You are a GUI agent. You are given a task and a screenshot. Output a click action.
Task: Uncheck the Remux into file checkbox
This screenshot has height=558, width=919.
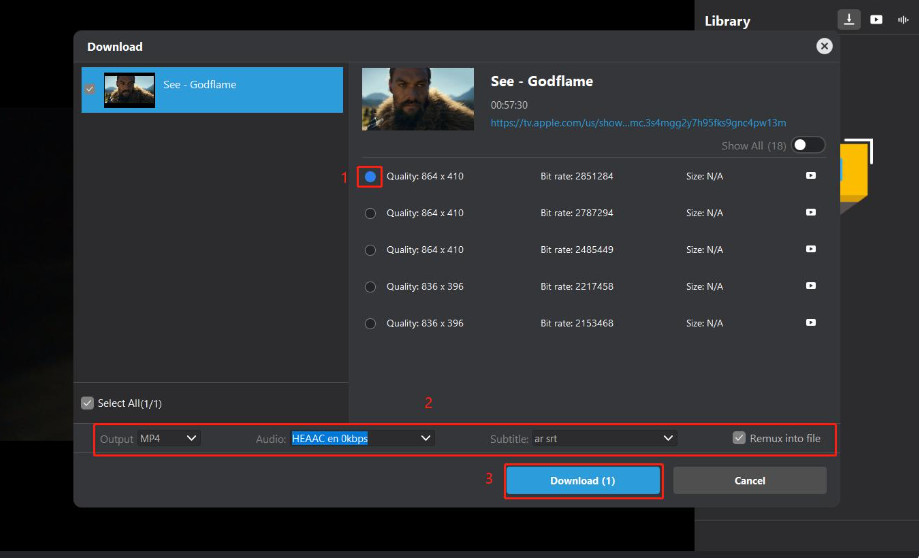[739, 438]
